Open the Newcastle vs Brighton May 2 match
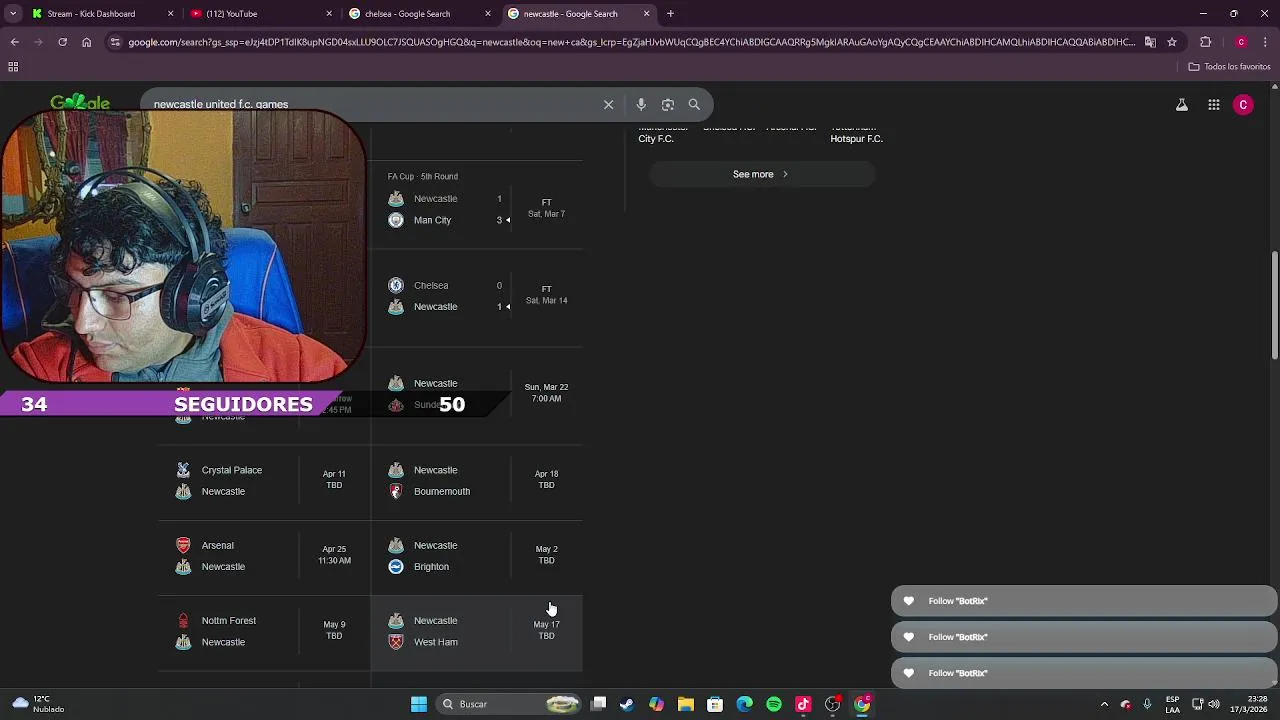 (x=477, y=556)
